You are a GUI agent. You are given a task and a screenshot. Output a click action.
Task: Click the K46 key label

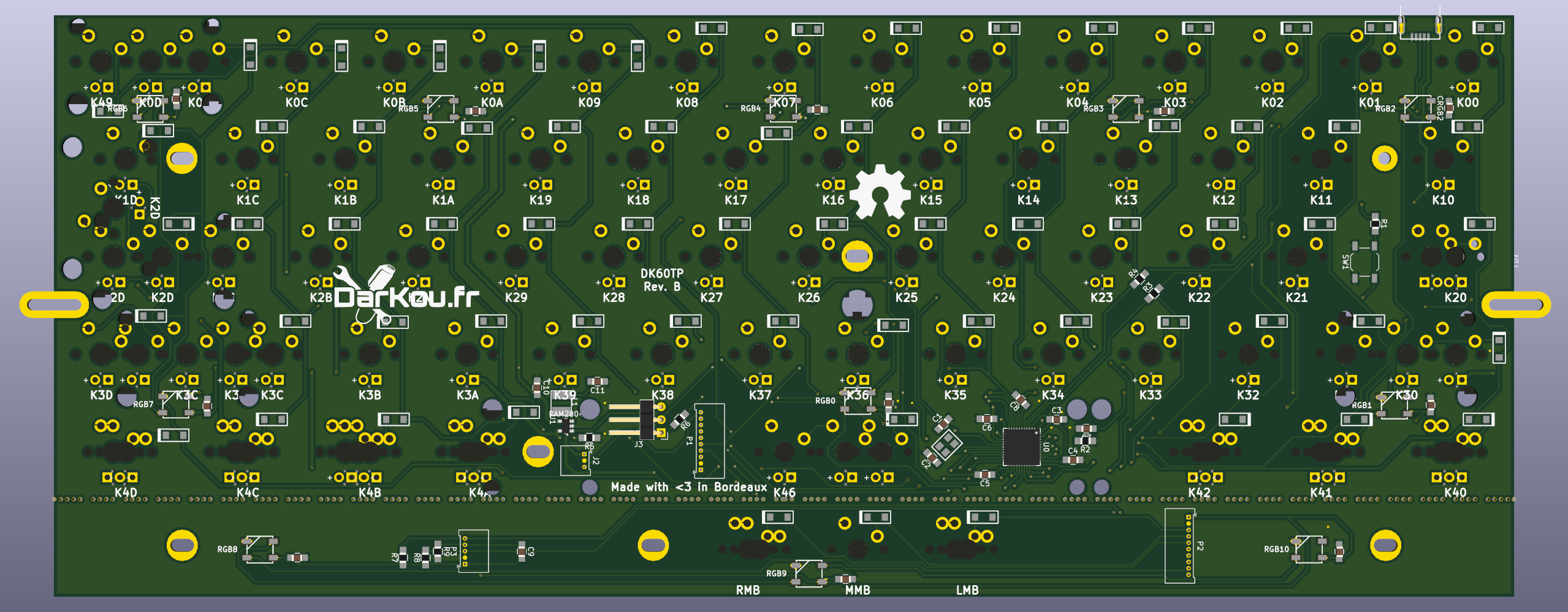point(785,493)
